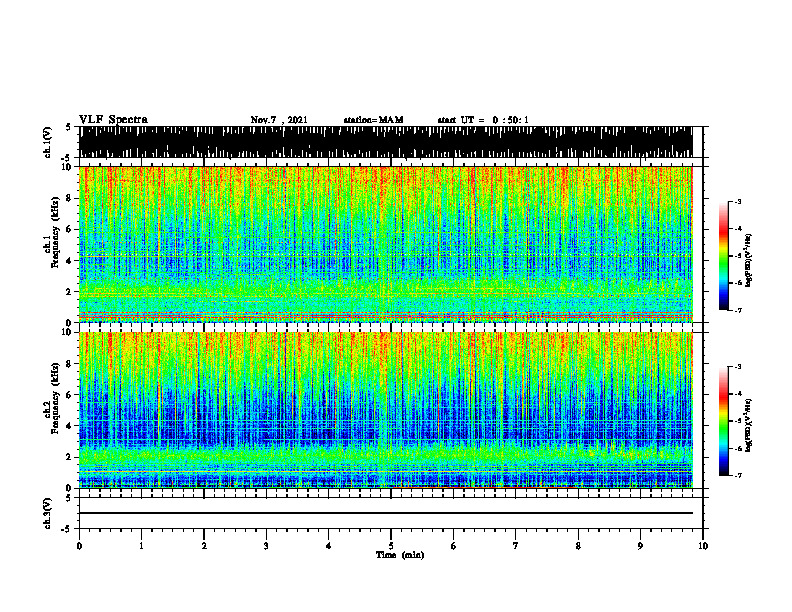
Task: Click the ch.2 spectrogram panel
Action: (x=385, y=410)
